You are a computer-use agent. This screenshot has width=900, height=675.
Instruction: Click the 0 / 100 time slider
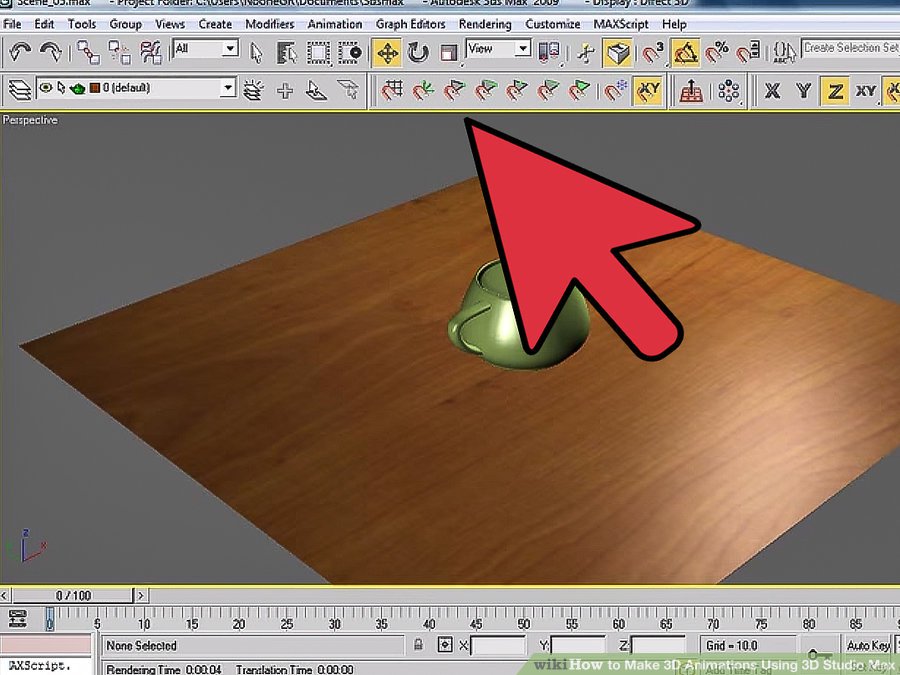73,596
